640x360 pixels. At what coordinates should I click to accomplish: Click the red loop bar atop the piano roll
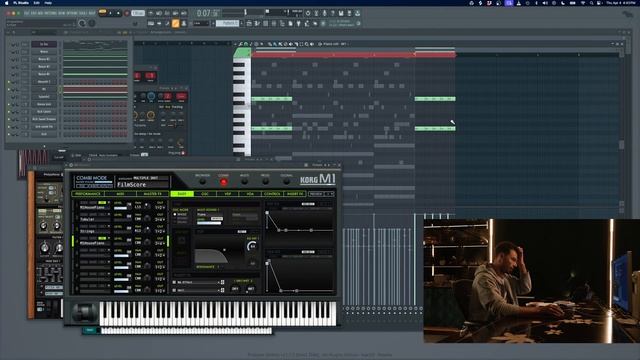353,55
